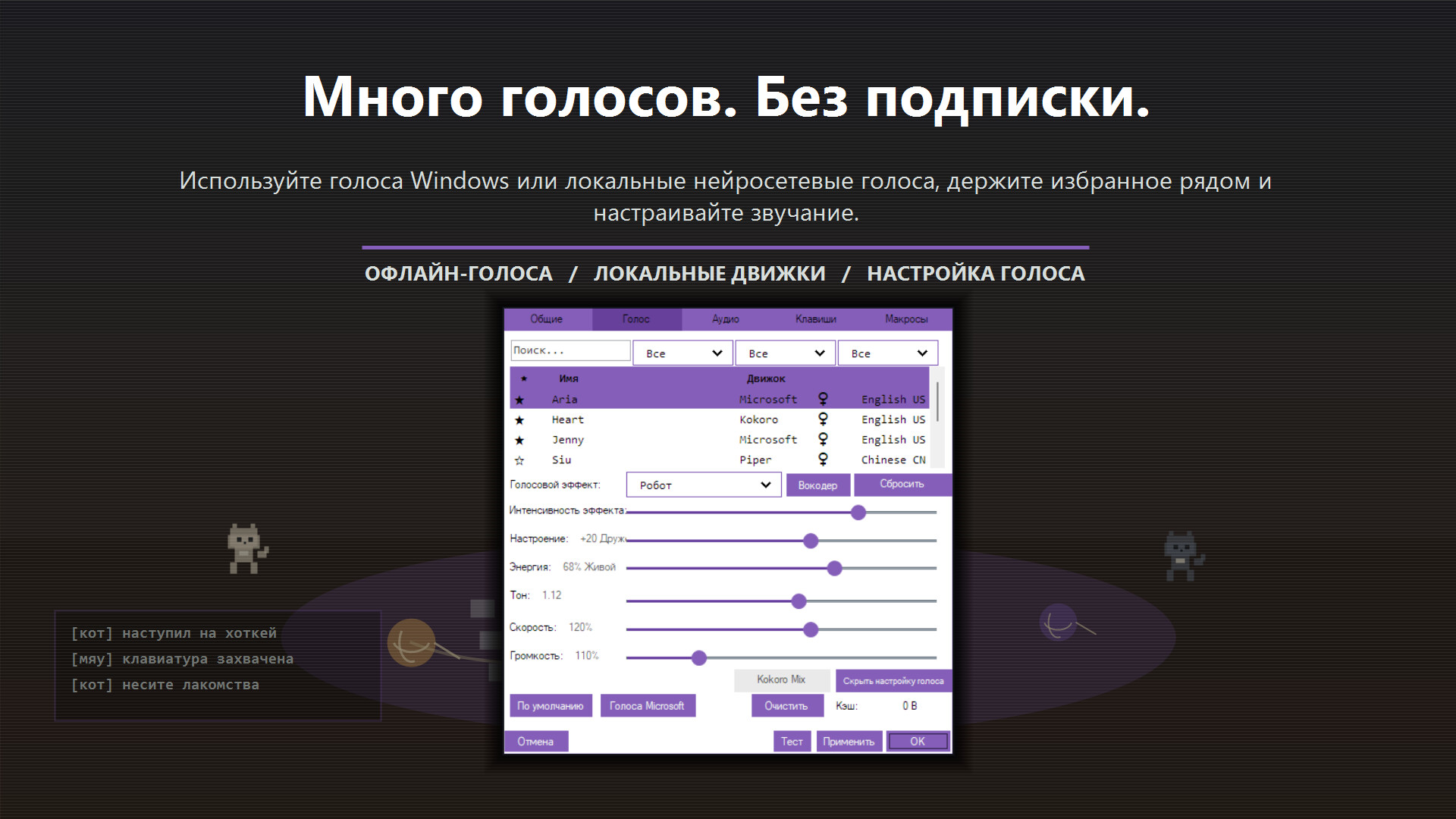Click the female gender icon in Aria row
Image resolution: width=1456 pixels, height=819 pixels.
click(823, 399)
